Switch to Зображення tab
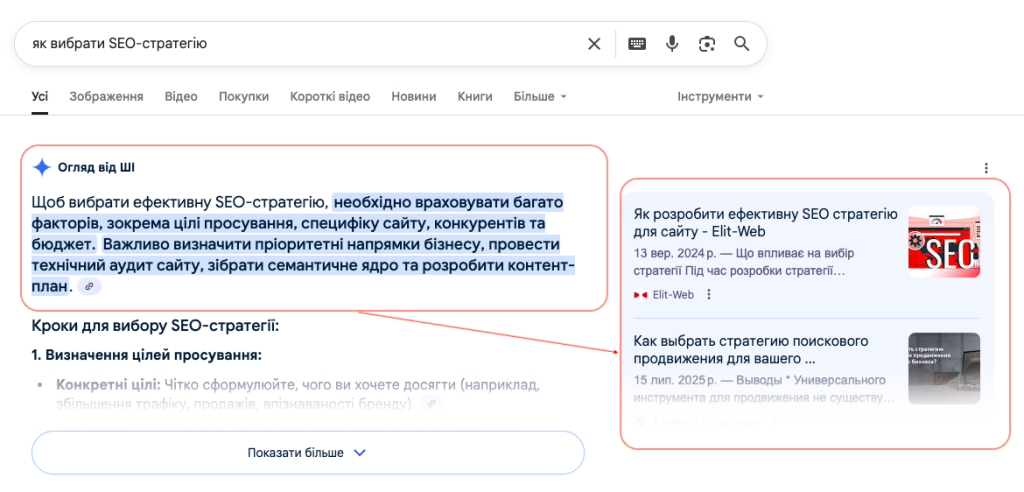 point(106,97)
